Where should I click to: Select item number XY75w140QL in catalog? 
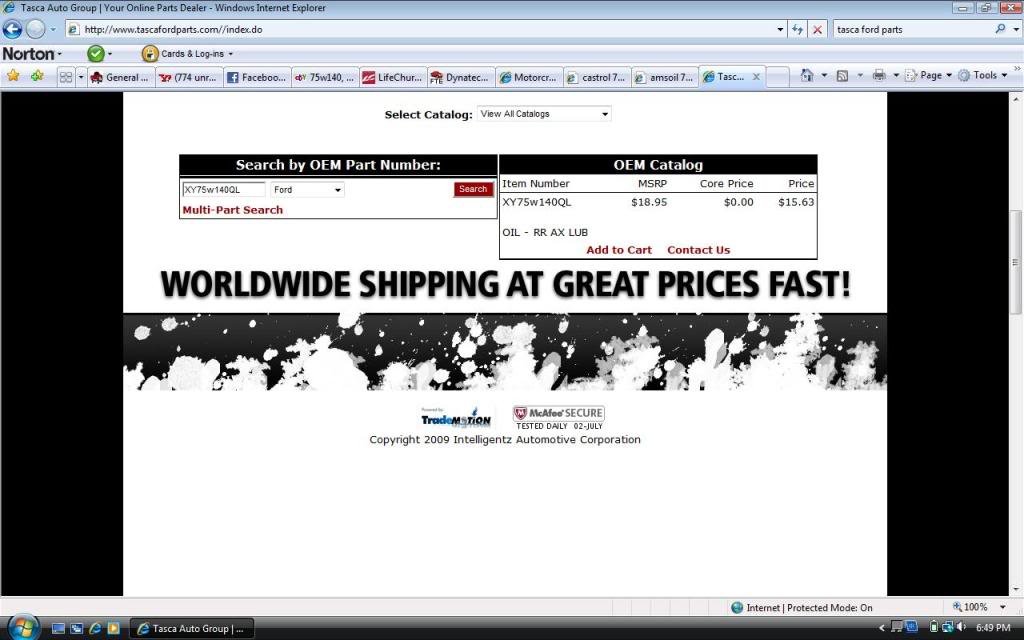tap(536, 202)
